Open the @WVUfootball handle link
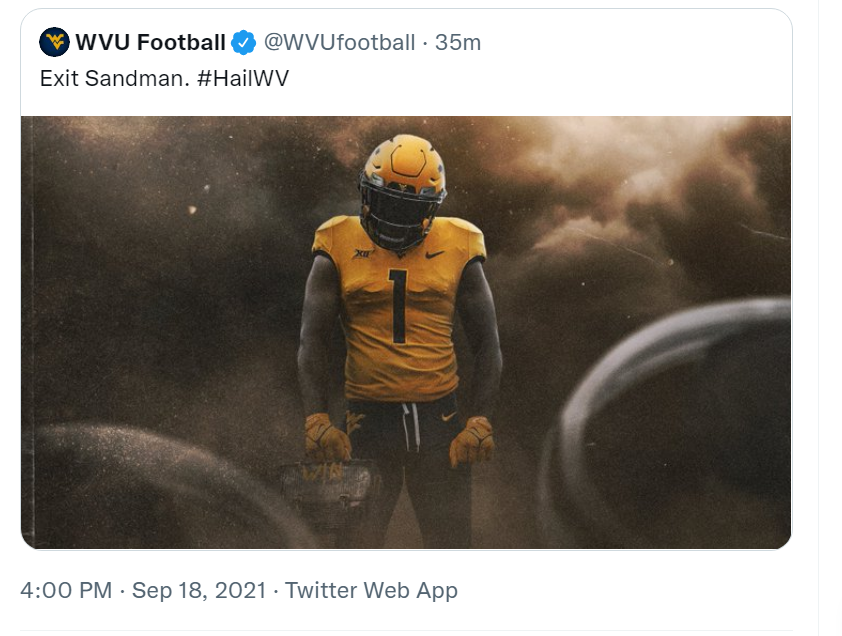 (x=338, y=42)
